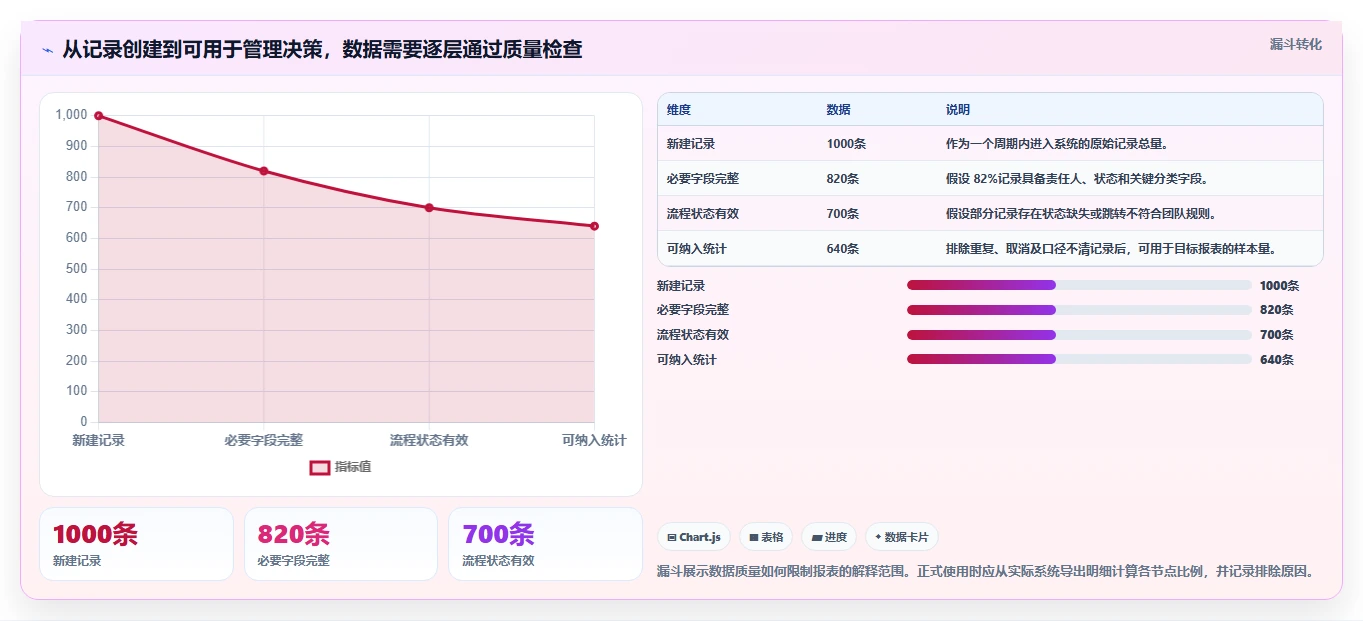This screenshot has width=1363, height=621.
Task: Open the 700条 流程状态有效 stat card
Action: click(x=545, y=544)
